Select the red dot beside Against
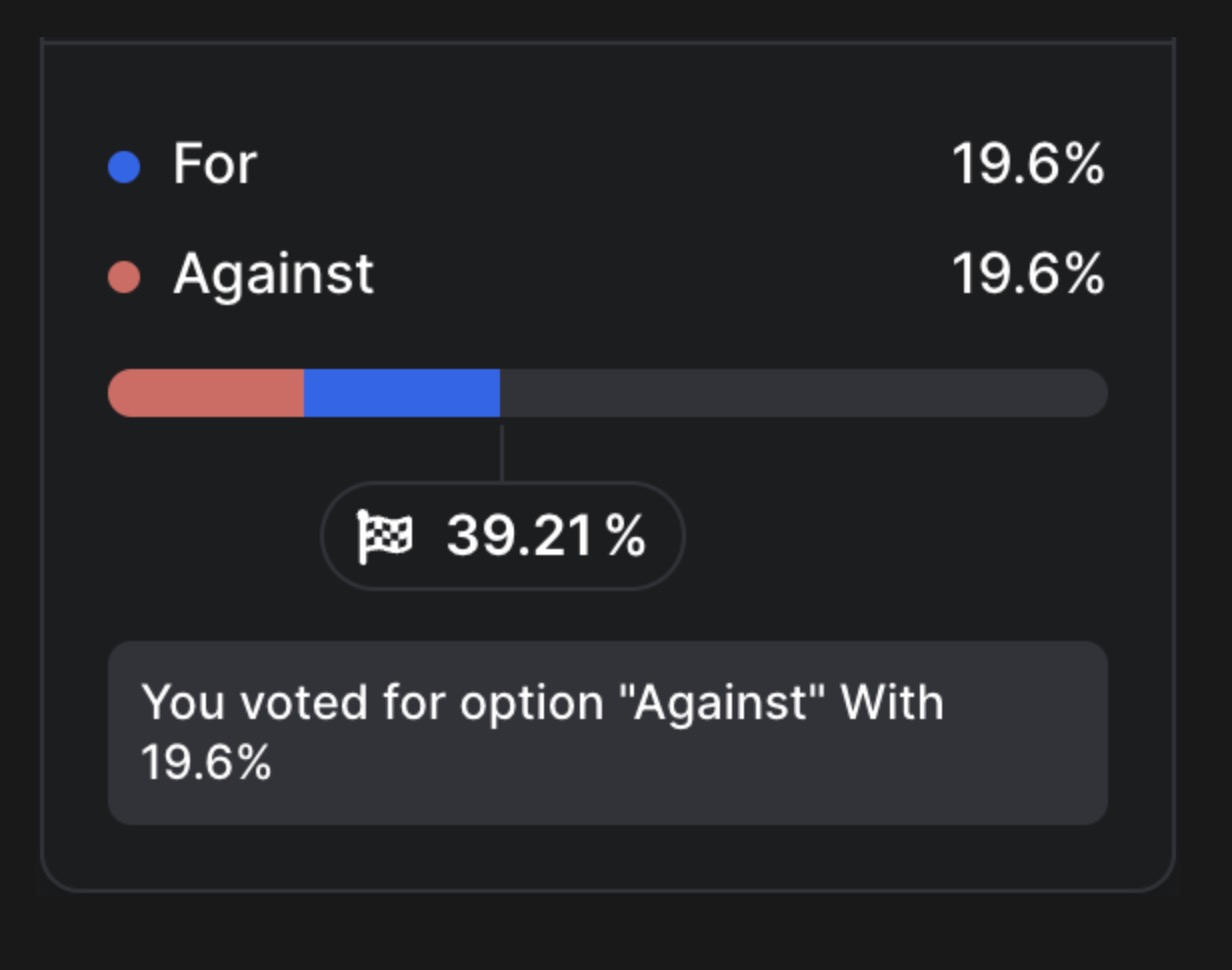1232x970 pixels. coord(123,275)
